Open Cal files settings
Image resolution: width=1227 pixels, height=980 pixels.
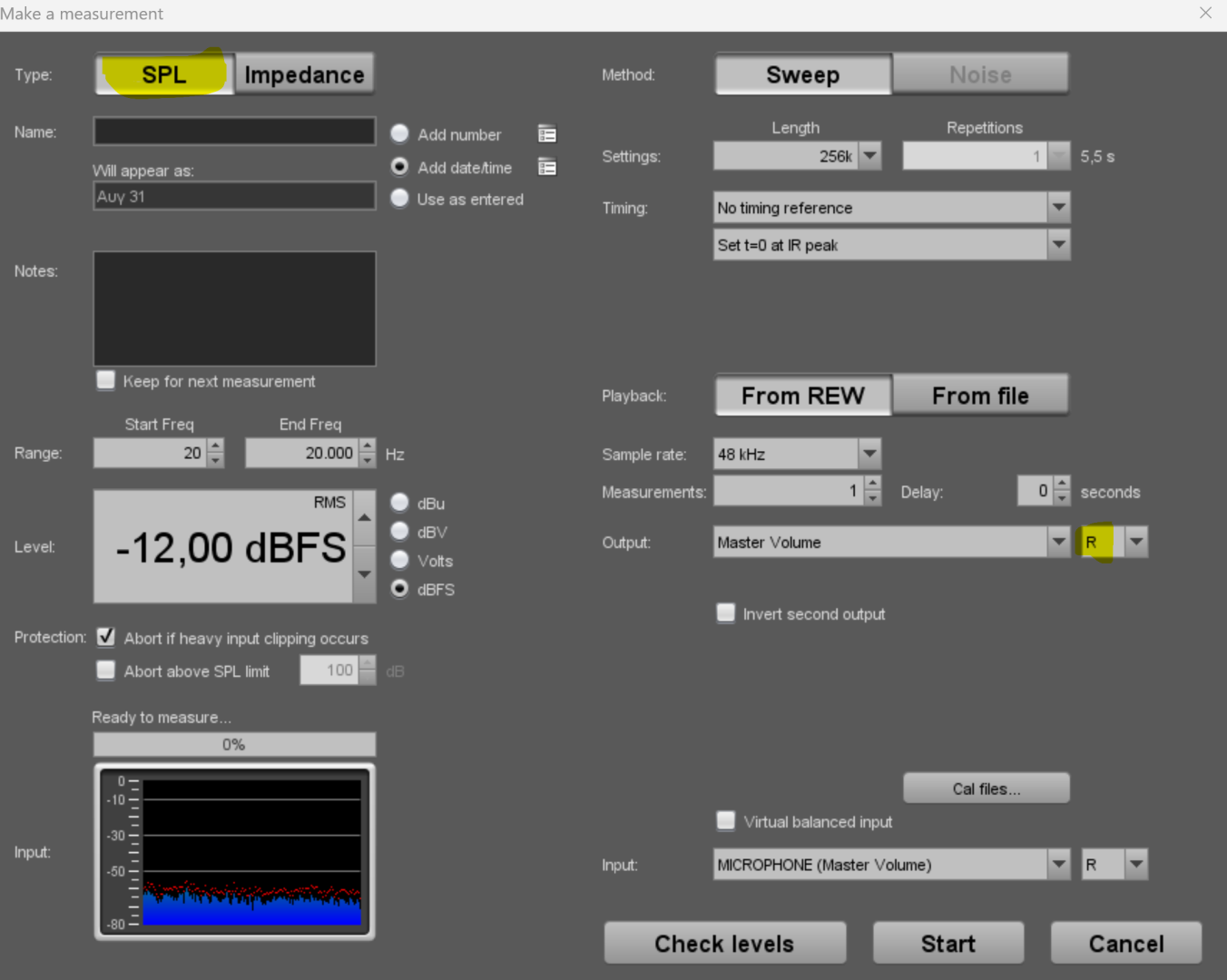987,789
